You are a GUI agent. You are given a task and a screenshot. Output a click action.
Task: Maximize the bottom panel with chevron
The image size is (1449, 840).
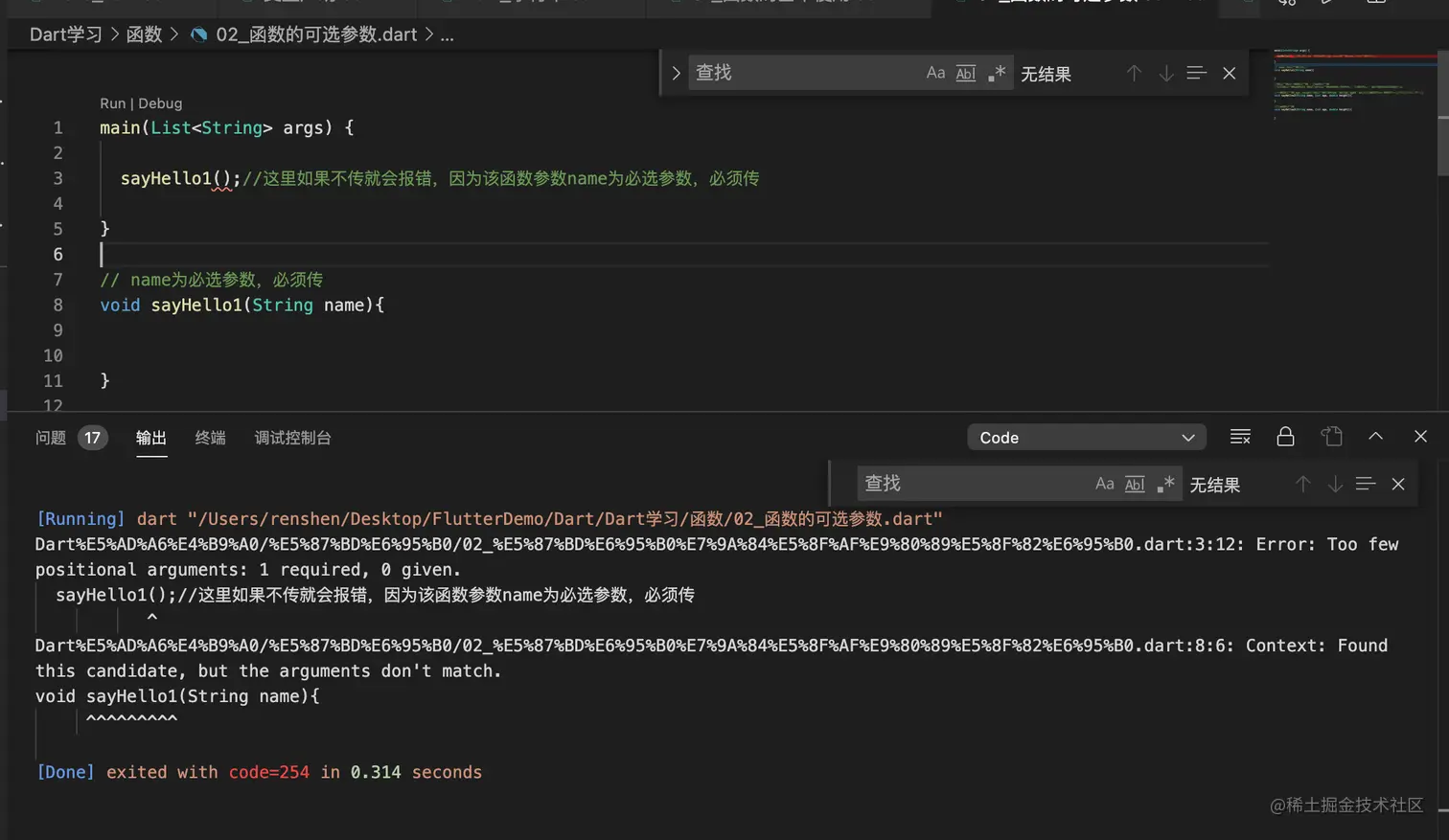pos(1375,437)
